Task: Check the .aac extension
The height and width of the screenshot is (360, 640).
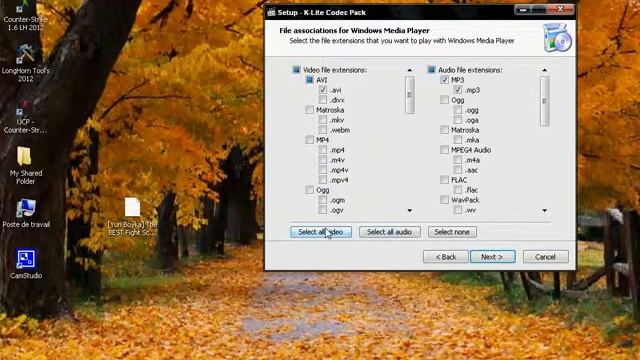Action: click(x=458, y=170)
